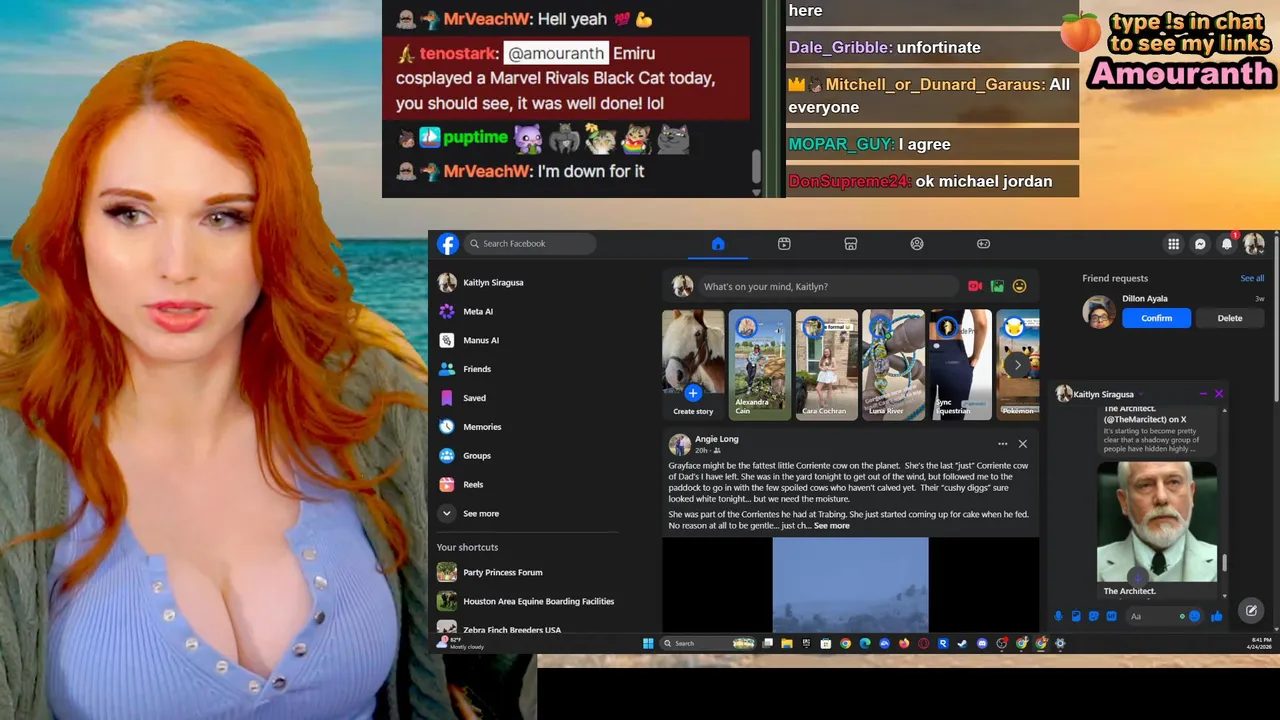Open Luna River's story
The width and height of the screenshot is (1280, 720).
click(x=893, y=365)
